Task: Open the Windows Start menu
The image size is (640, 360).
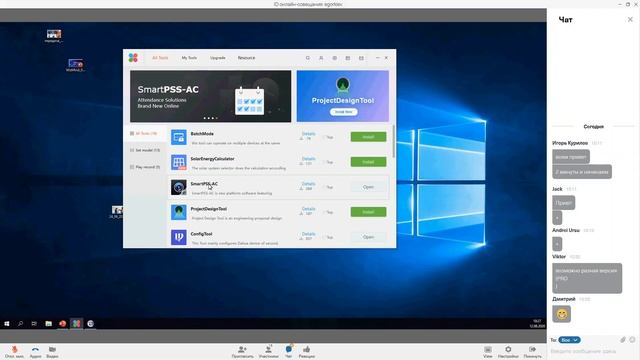Action: [7, 324]
